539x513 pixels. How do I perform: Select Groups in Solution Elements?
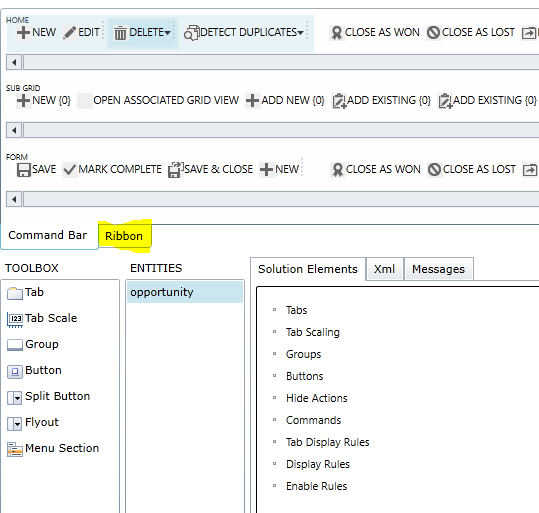click(x=304, y=354)
